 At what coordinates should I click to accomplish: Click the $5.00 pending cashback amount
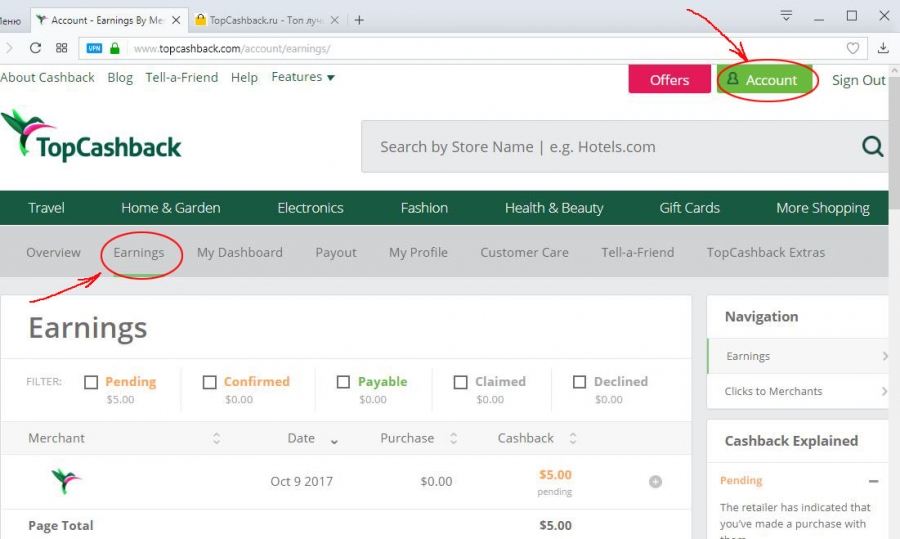555,475
